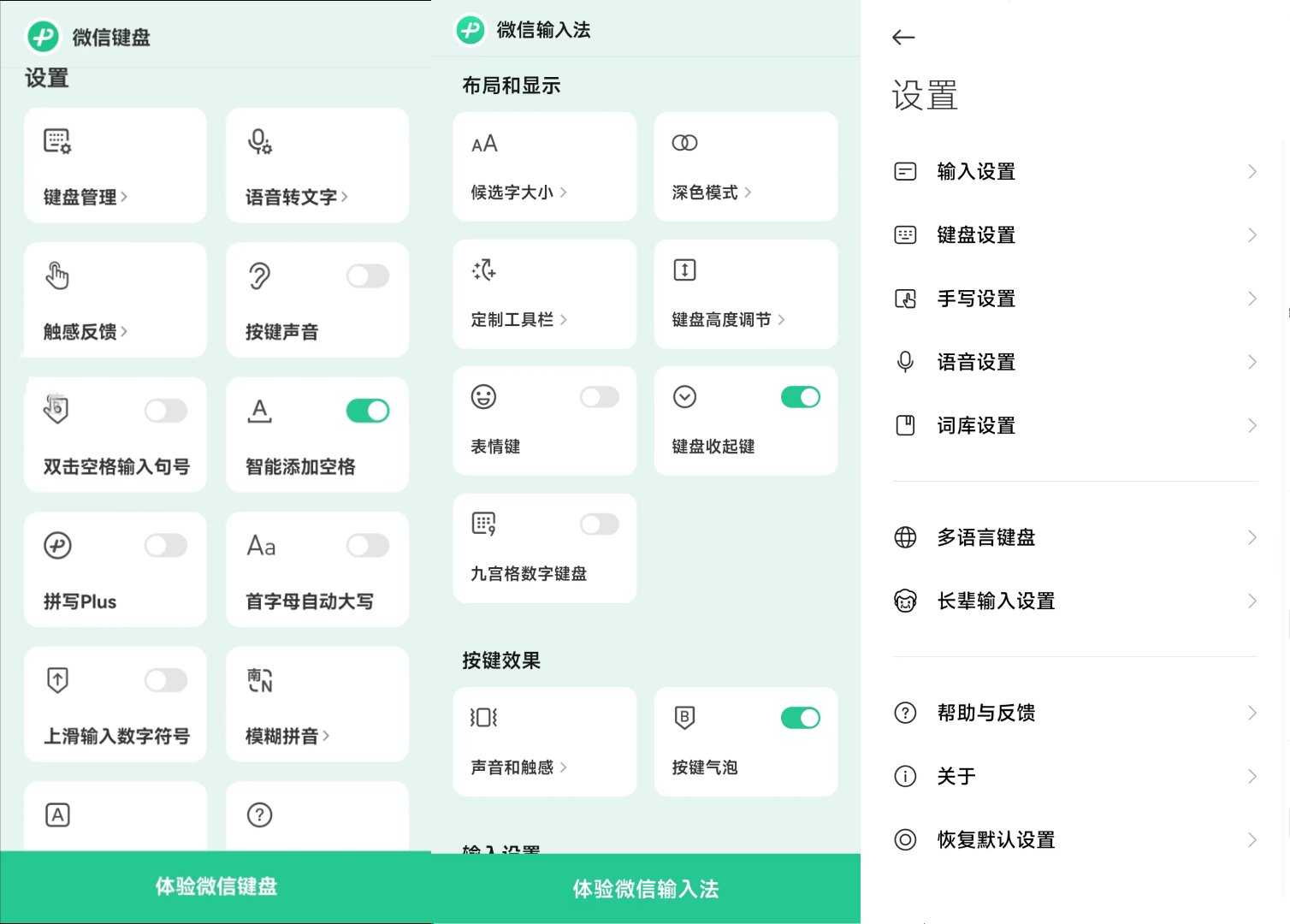Expand 手写设置 row chevron
The width and height of the screenshot is (1290, 924).
(1252, 299)
